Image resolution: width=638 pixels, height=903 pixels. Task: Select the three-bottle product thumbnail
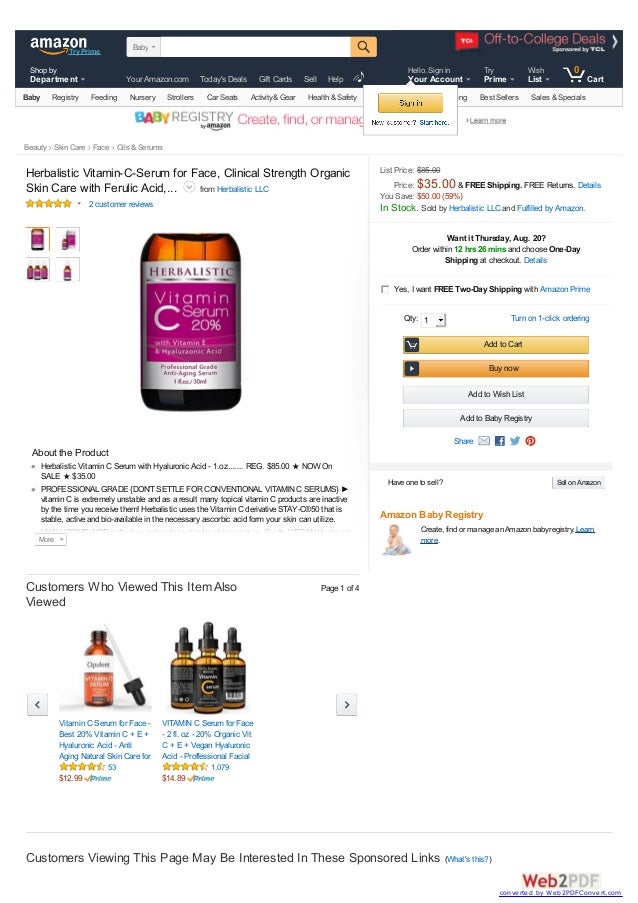(38, 270)
